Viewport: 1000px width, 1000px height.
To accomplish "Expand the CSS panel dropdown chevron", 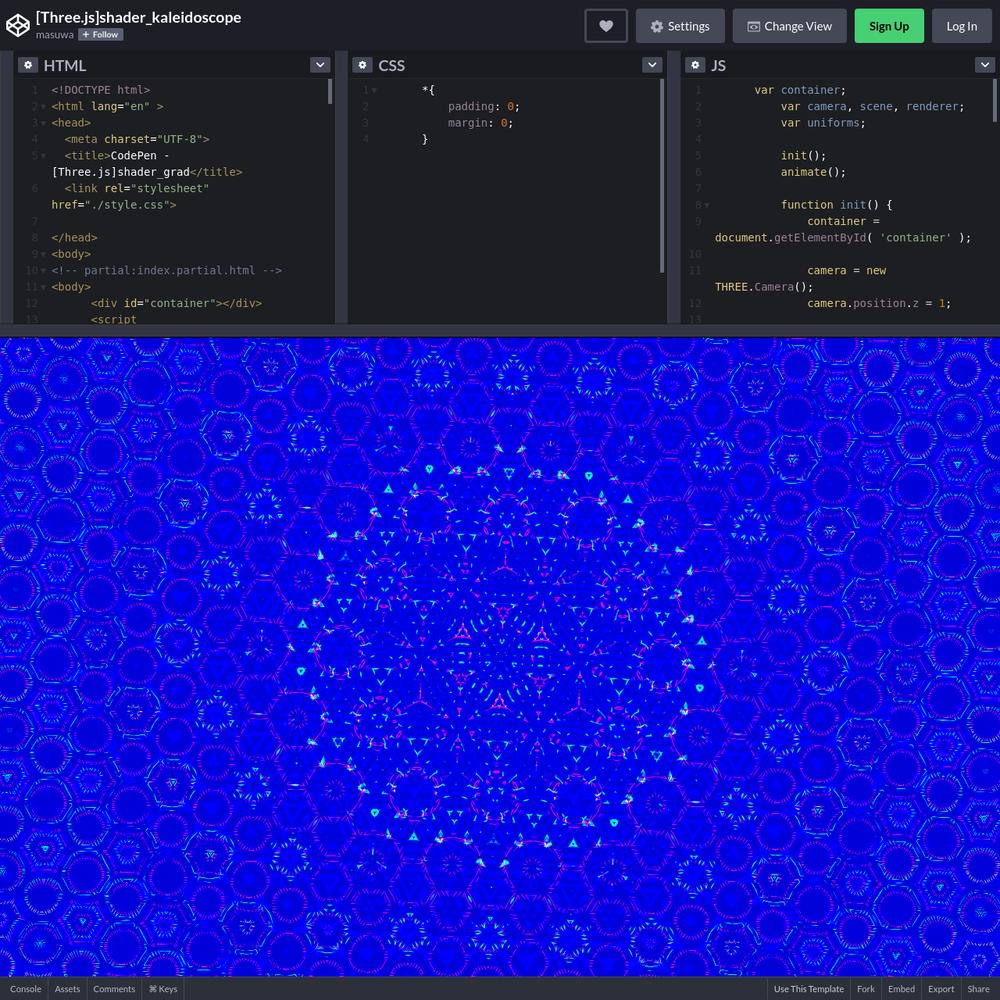I will pyautogui.click(x=652, y=65).
